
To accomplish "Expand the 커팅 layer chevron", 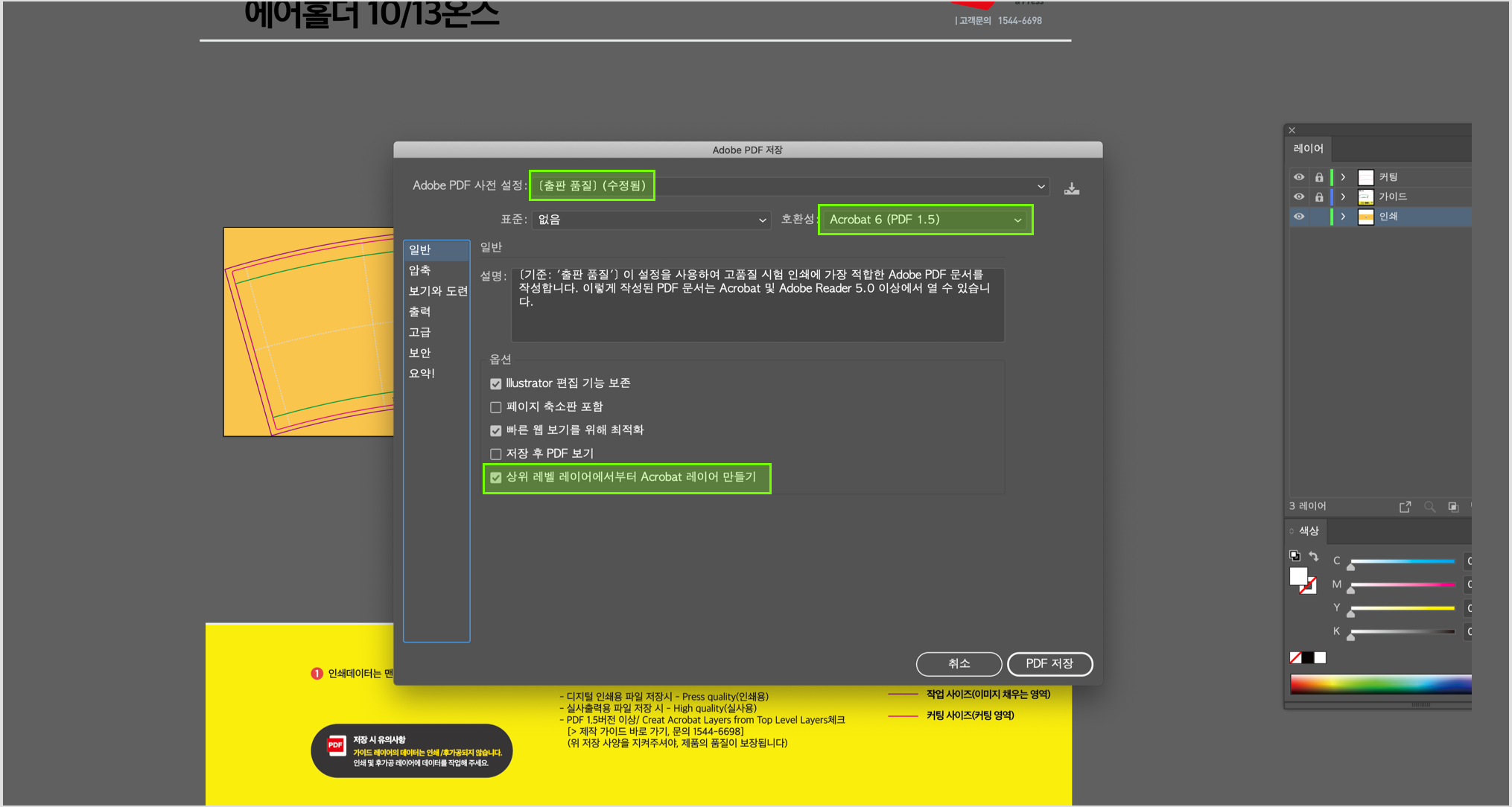I will [1343, 177].
